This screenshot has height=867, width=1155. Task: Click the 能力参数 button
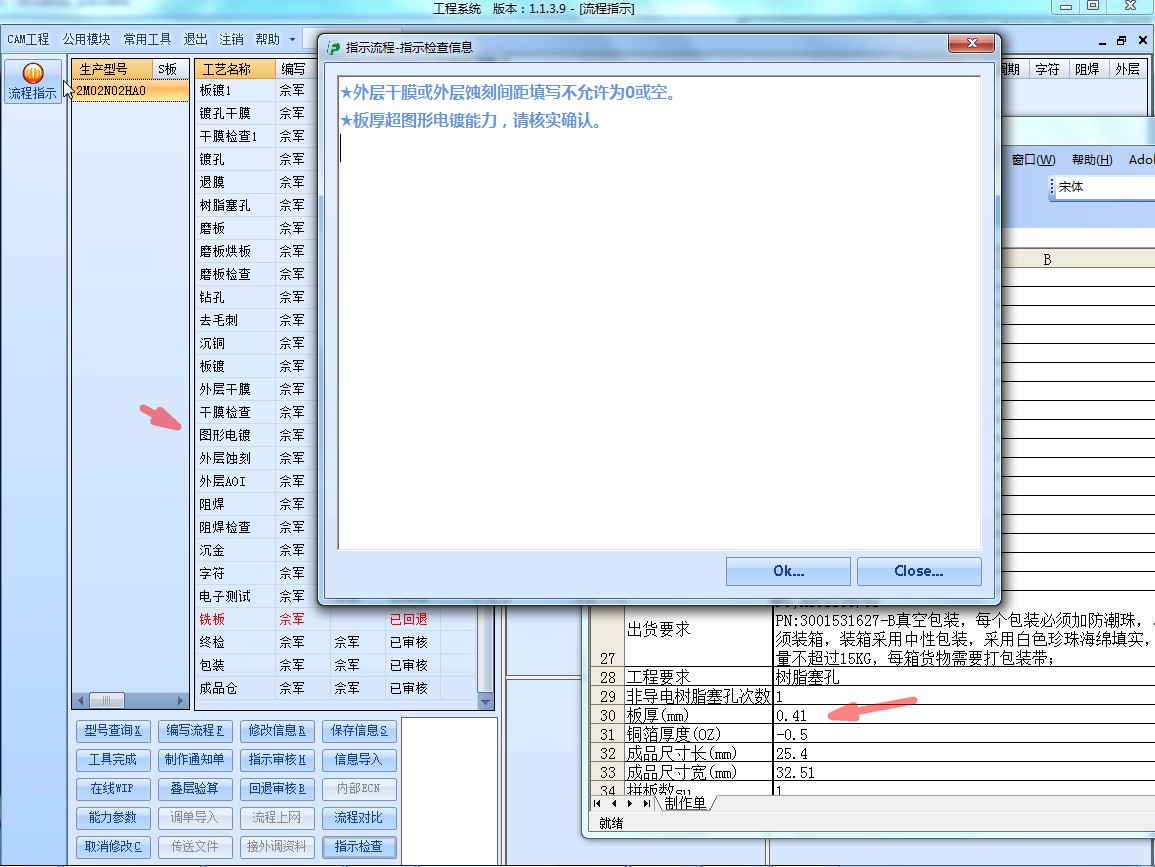pos(113,818)
